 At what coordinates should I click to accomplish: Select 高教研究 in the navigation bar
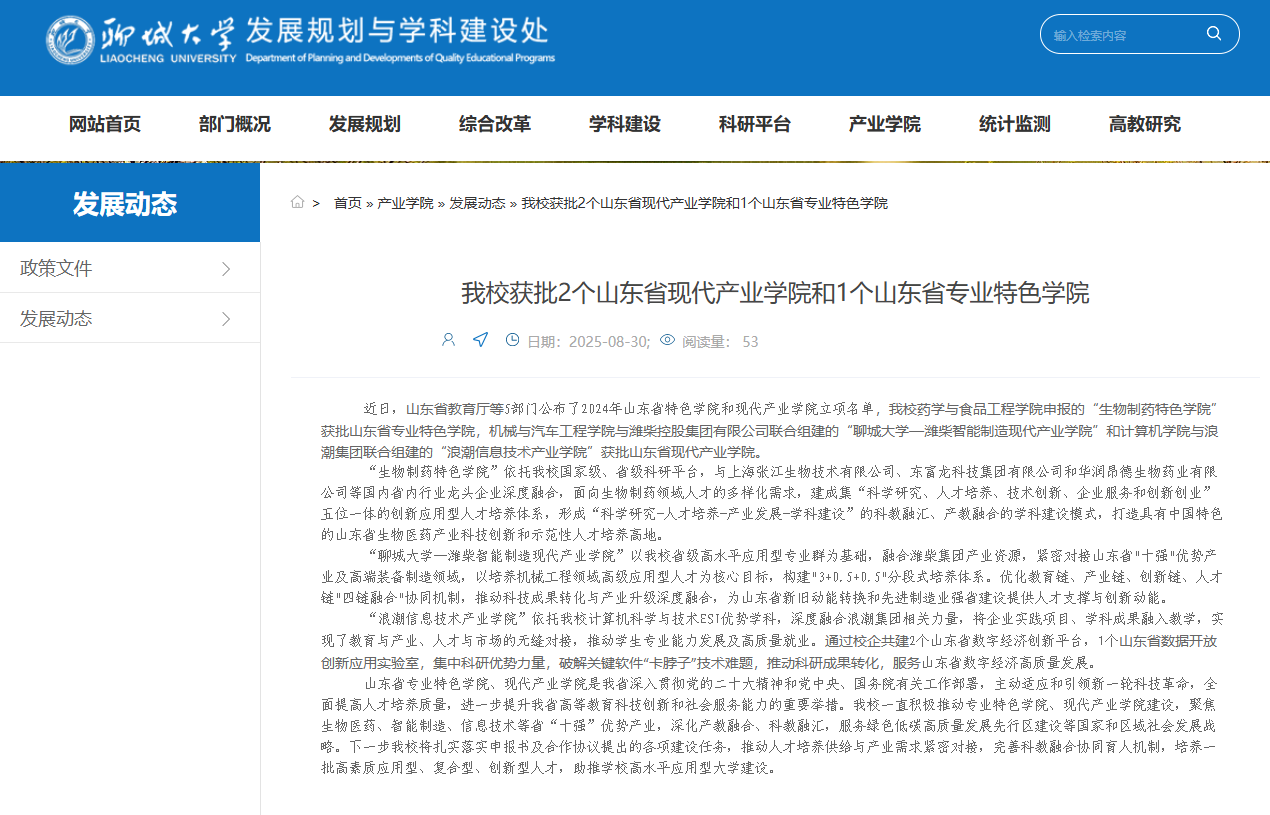1145,125
